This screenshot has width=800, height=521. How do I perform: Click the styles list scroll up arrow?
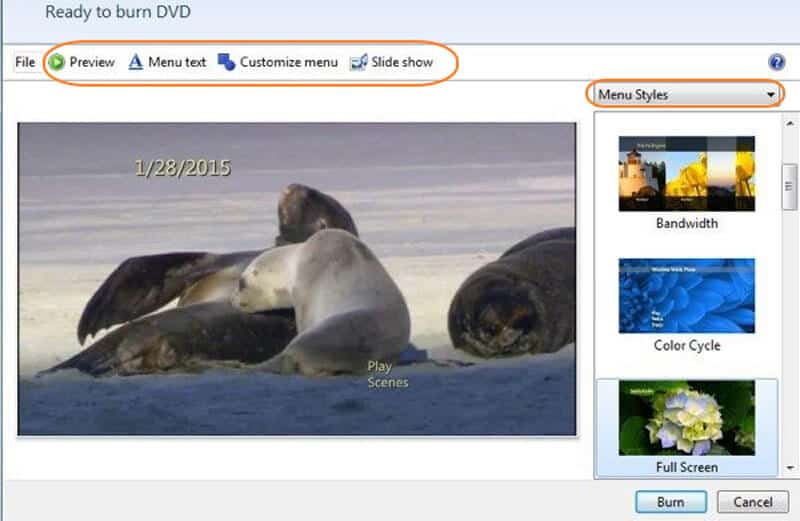[789, 122]
